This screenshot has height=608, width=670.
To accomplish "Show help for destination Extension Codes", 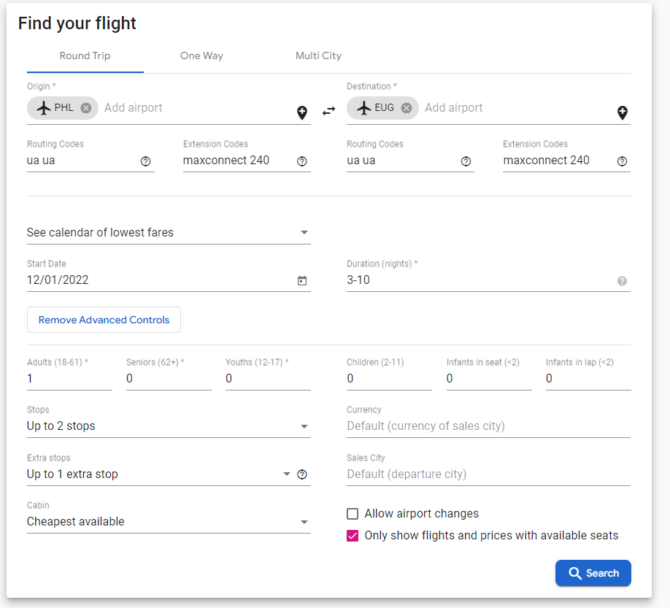I will pos(622,161).
